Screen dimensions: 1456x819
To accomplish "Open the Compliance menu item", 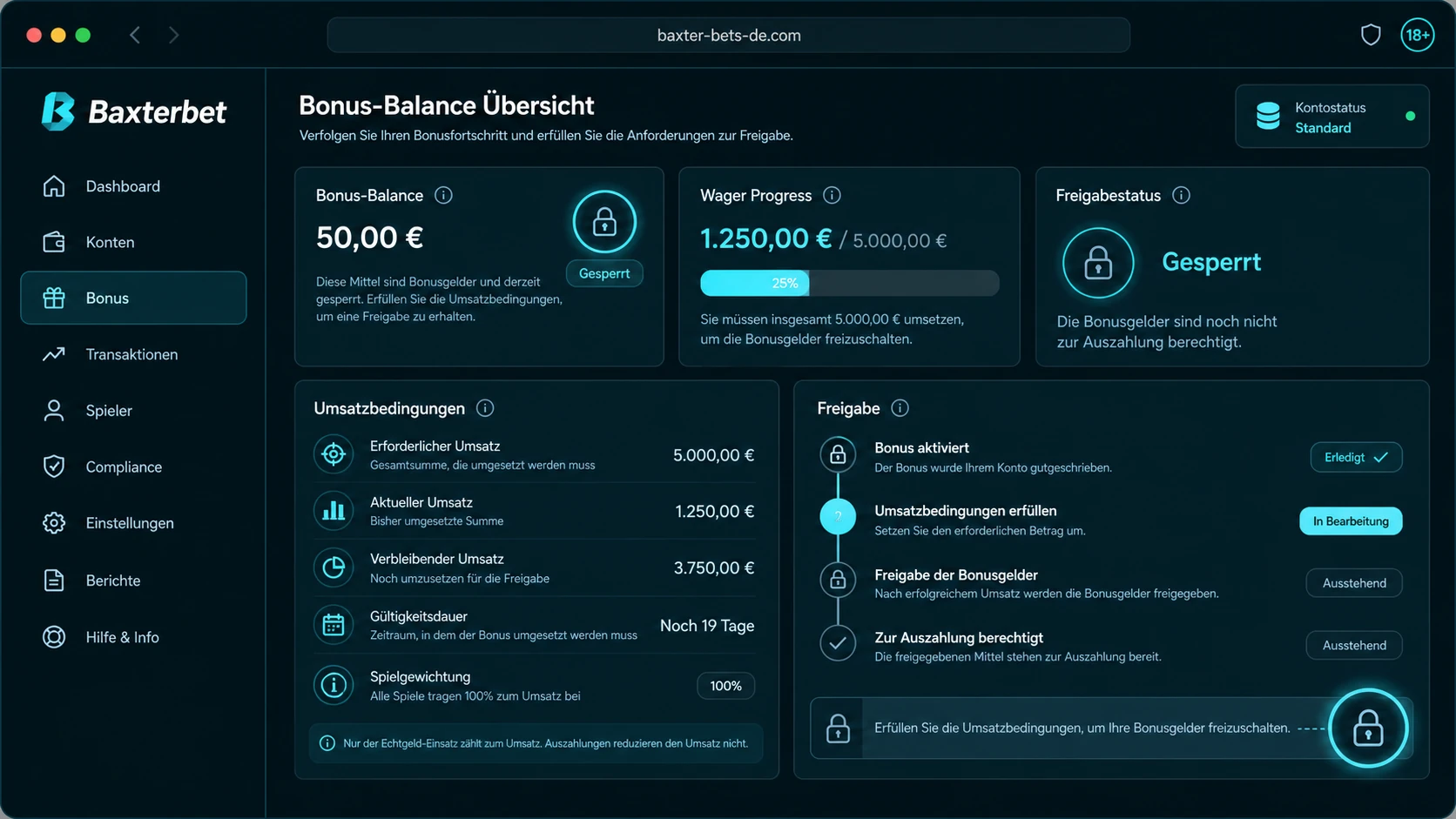I will tap(133, 467).
